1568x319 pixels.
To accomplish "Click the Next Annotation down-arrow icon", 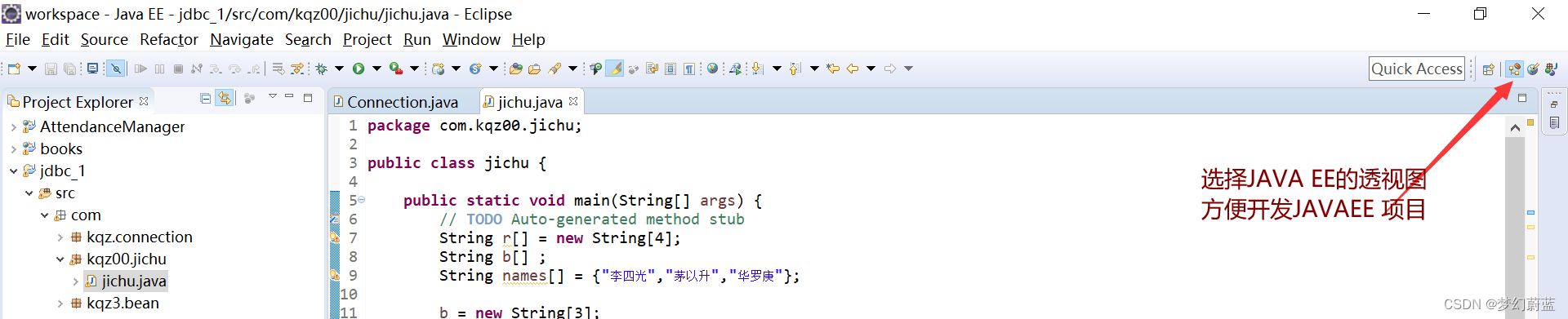I will click(757, 69).
